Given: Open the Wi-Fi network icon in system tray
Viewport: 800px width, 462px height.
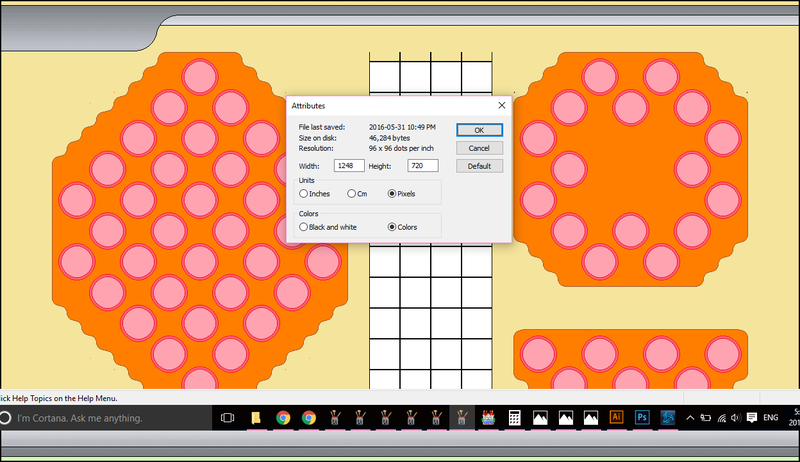Looking at the screenshot, I should 721,417.
